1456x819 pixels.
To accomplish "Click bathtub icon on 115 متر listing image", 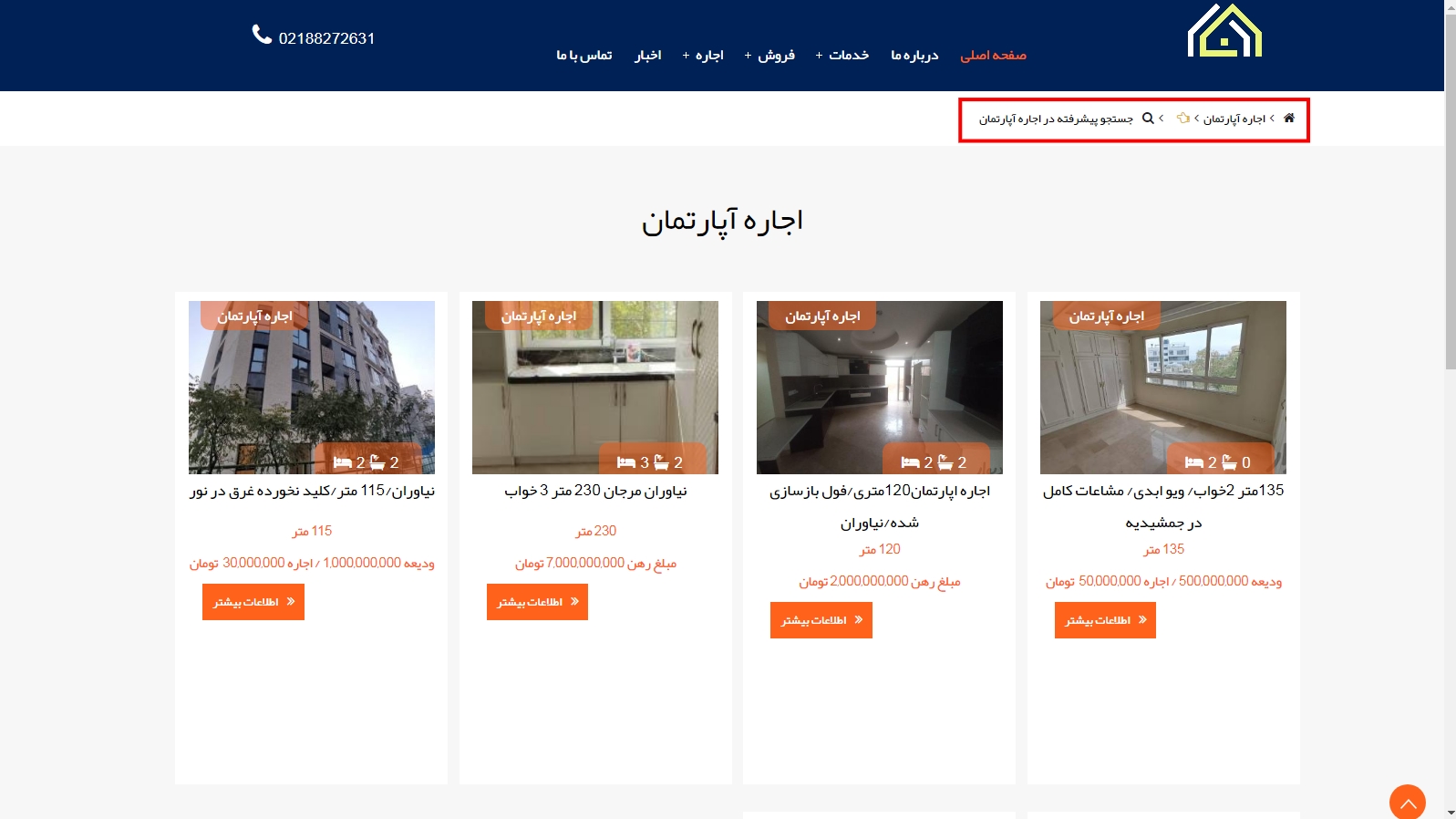I will (x=377, y=462).
